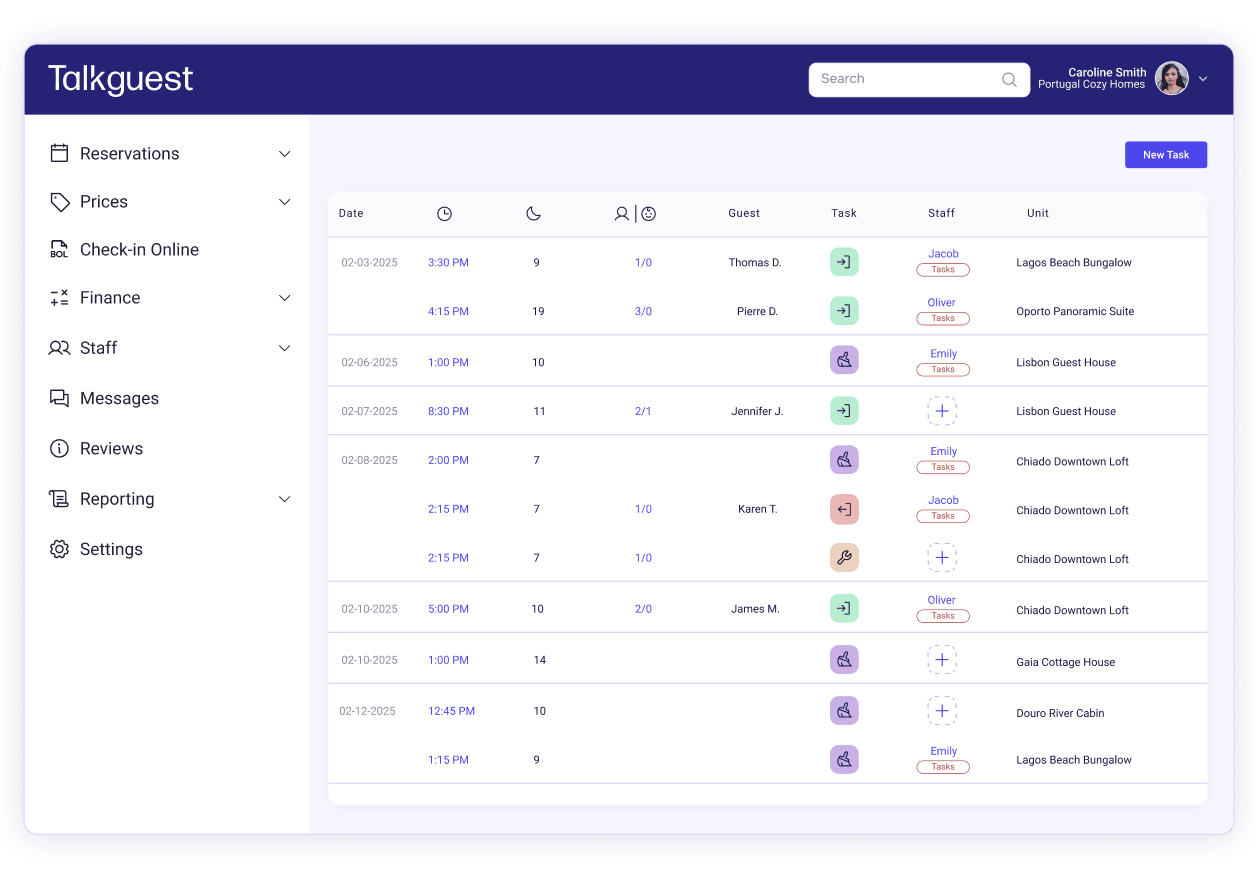Click the New Task button

[1165, 154]
